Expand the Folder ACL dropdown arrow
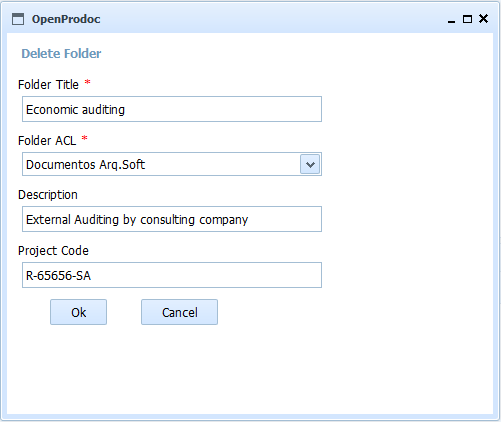The width and height of the screenshot is (501, 422). (x=310, y=164)
